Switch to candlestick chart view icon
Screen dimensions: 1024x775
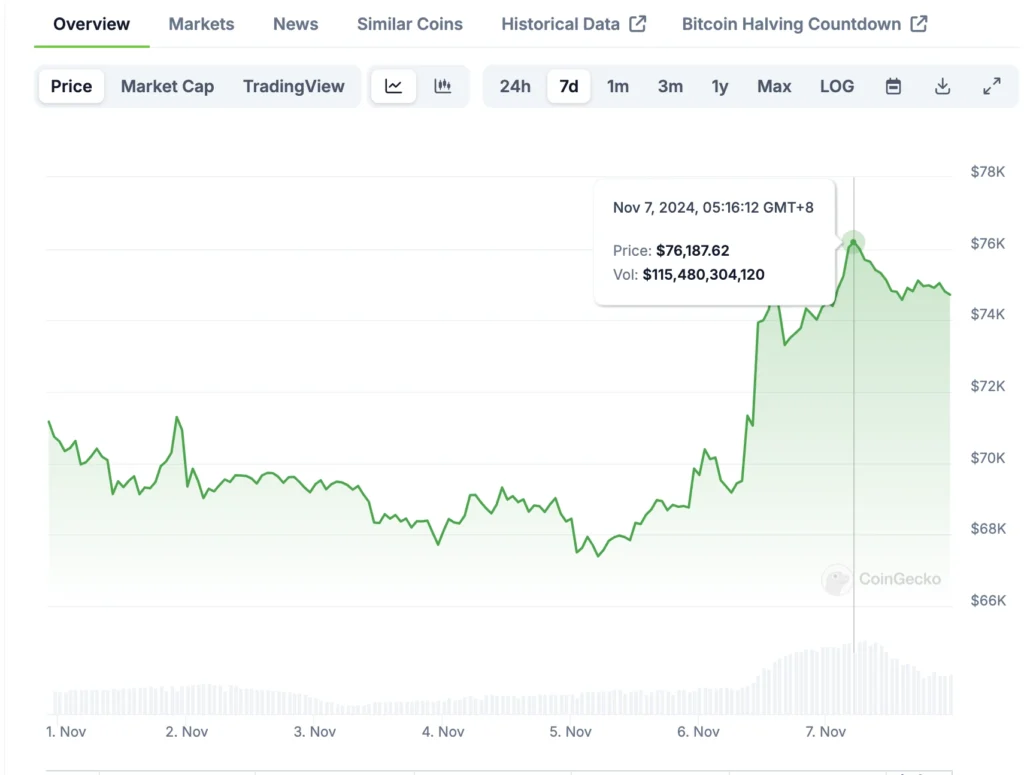[443, 86]
